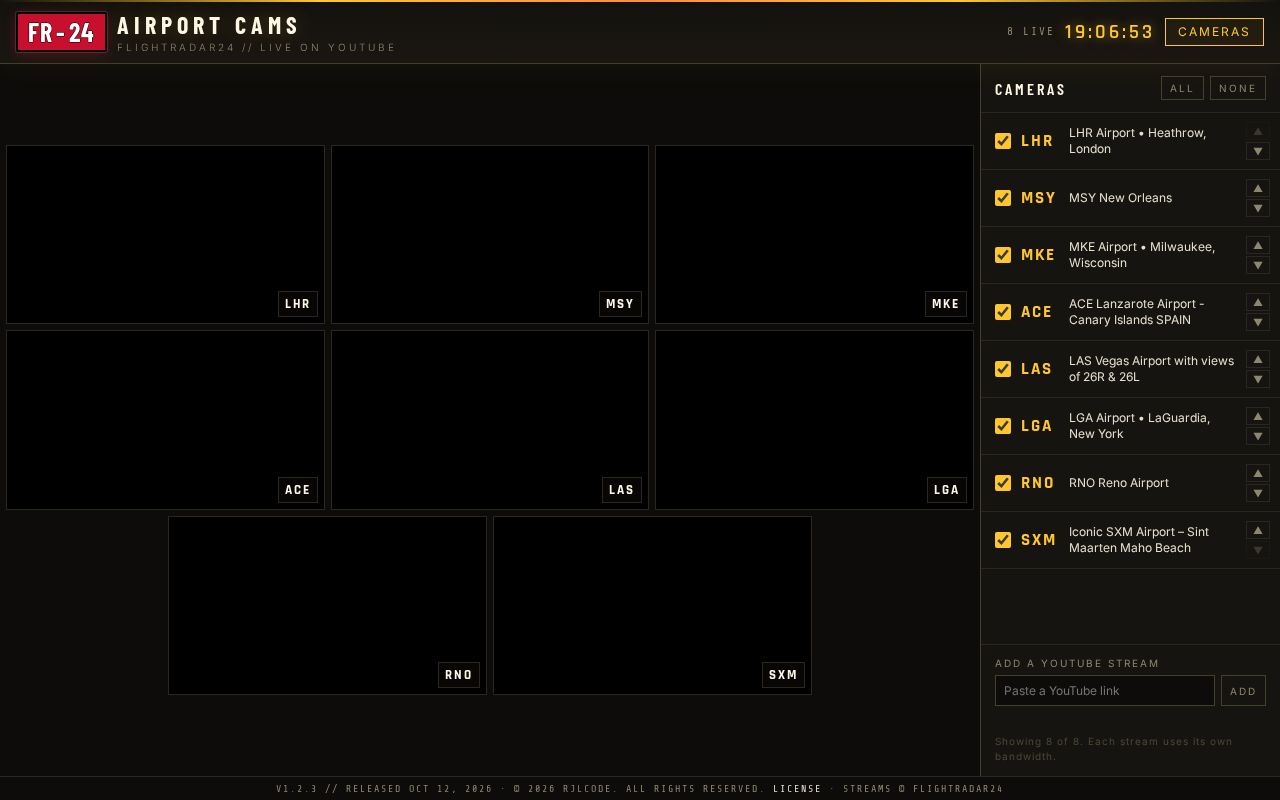1280x800 pixels.
Task: Click the MKE video stream tile
Action: point(814,234)
